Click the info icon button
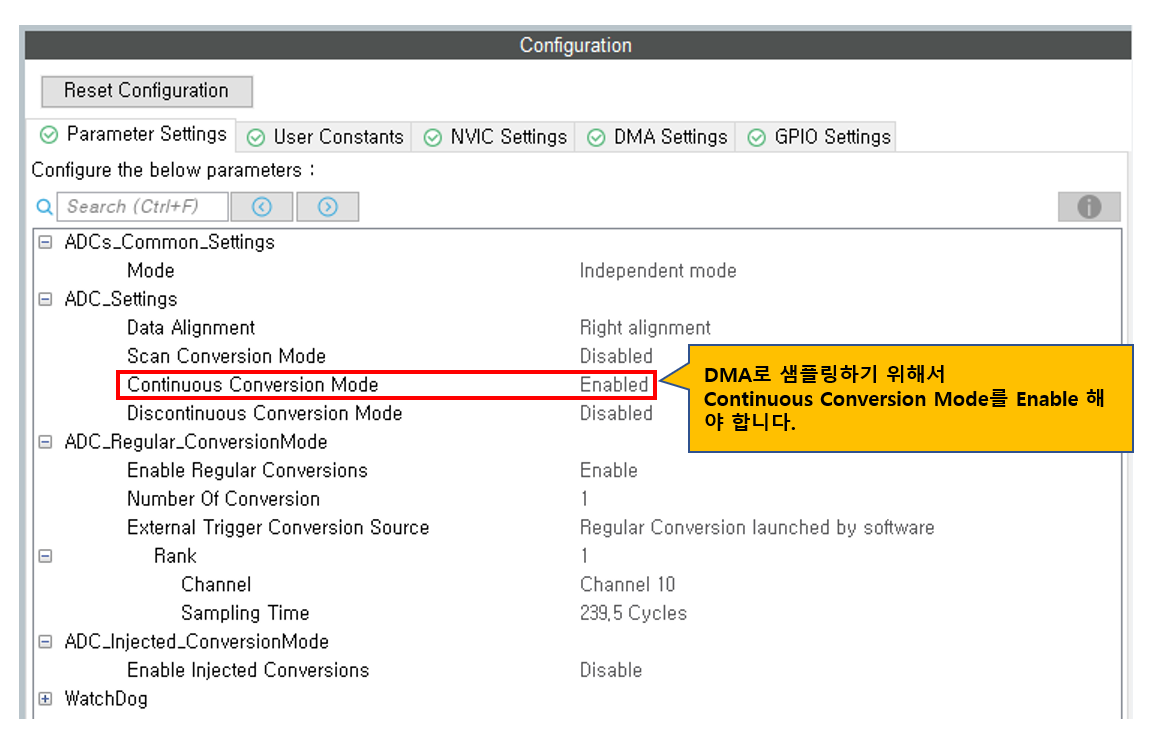The image size is (1159, 742). [x=1089, y=207]
